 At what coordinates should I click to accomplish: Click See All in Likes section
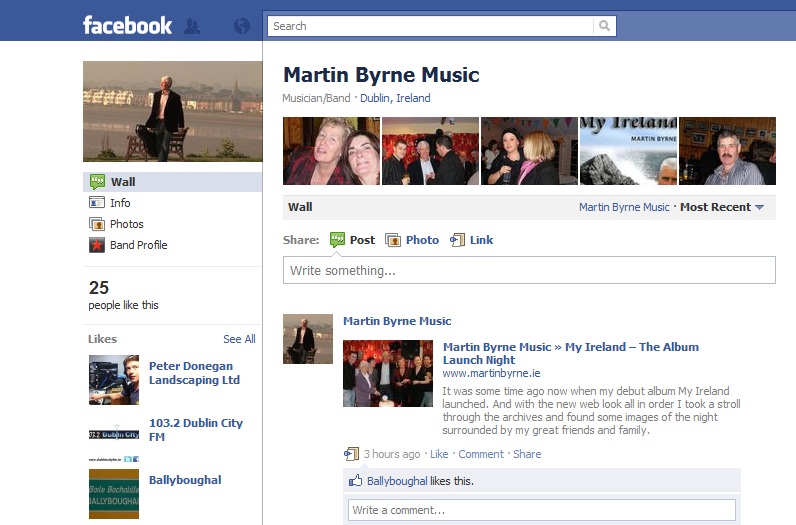(239, 339)
